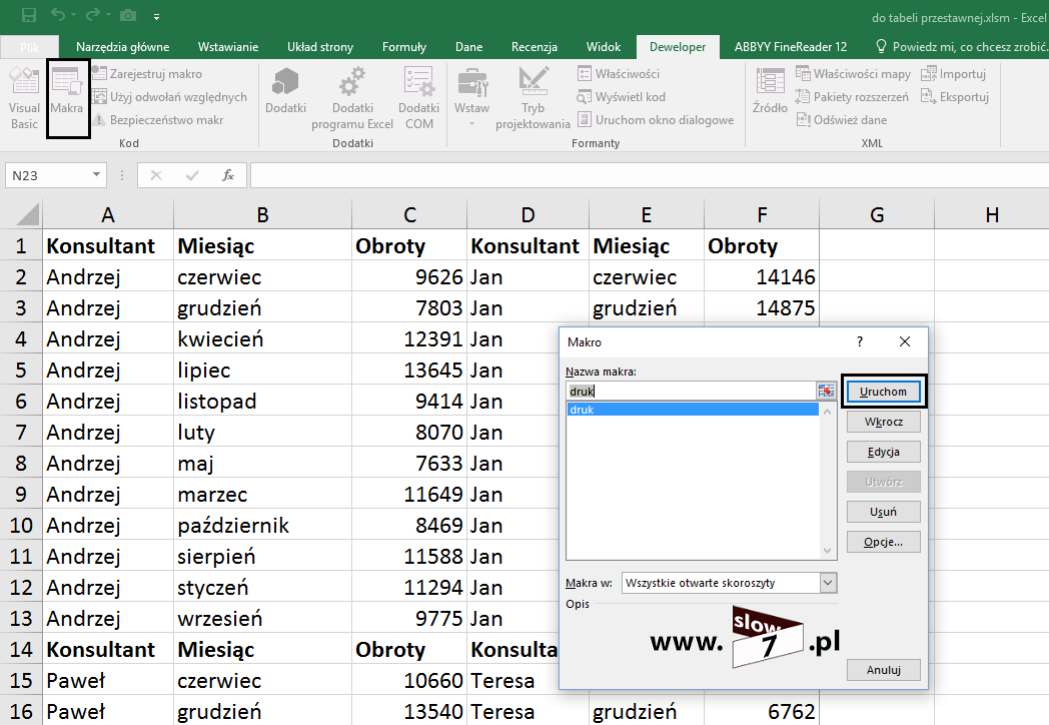Click the Wkrocz step-into button
Screen dimensions: 1049x725
point(884,422)
